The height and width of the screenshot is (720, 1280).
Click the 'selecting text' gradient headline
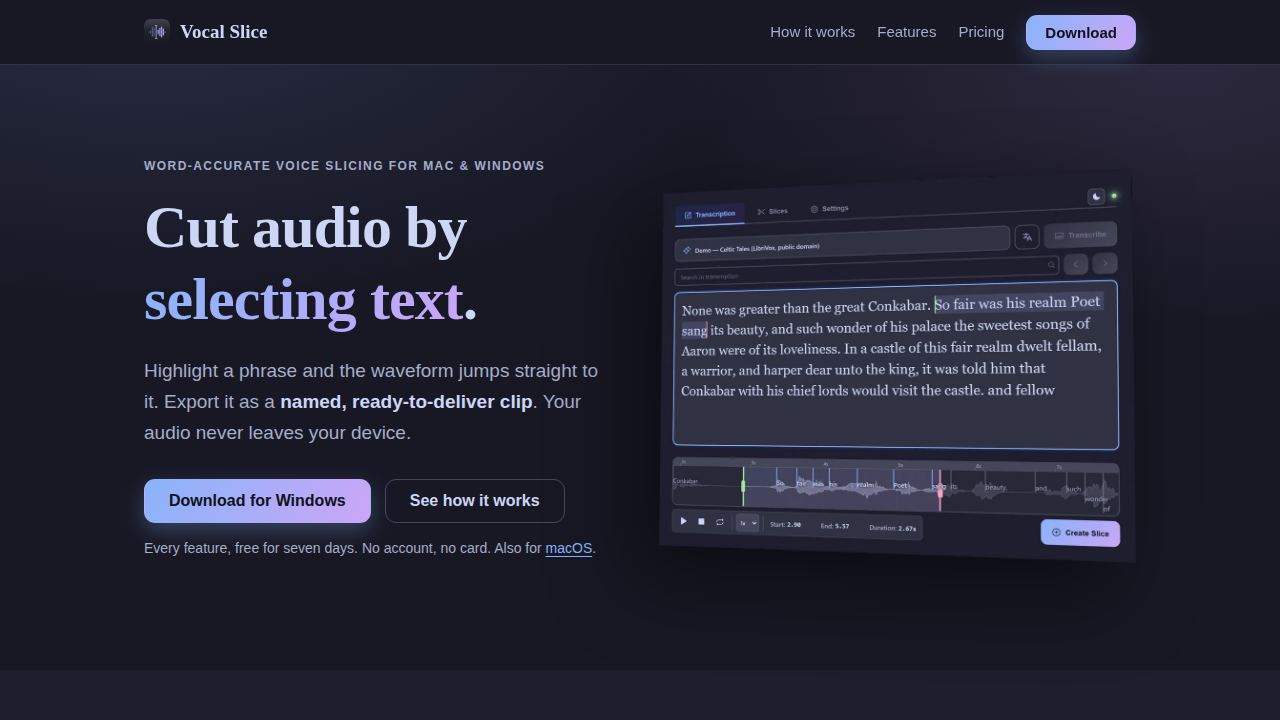(303, 300)
